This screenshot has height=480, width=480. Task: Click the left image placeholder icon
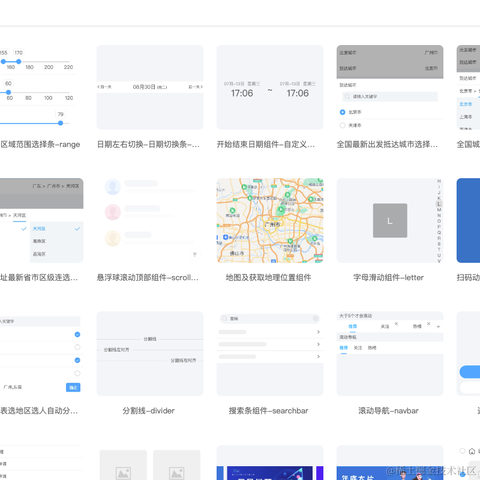[123, 473]
